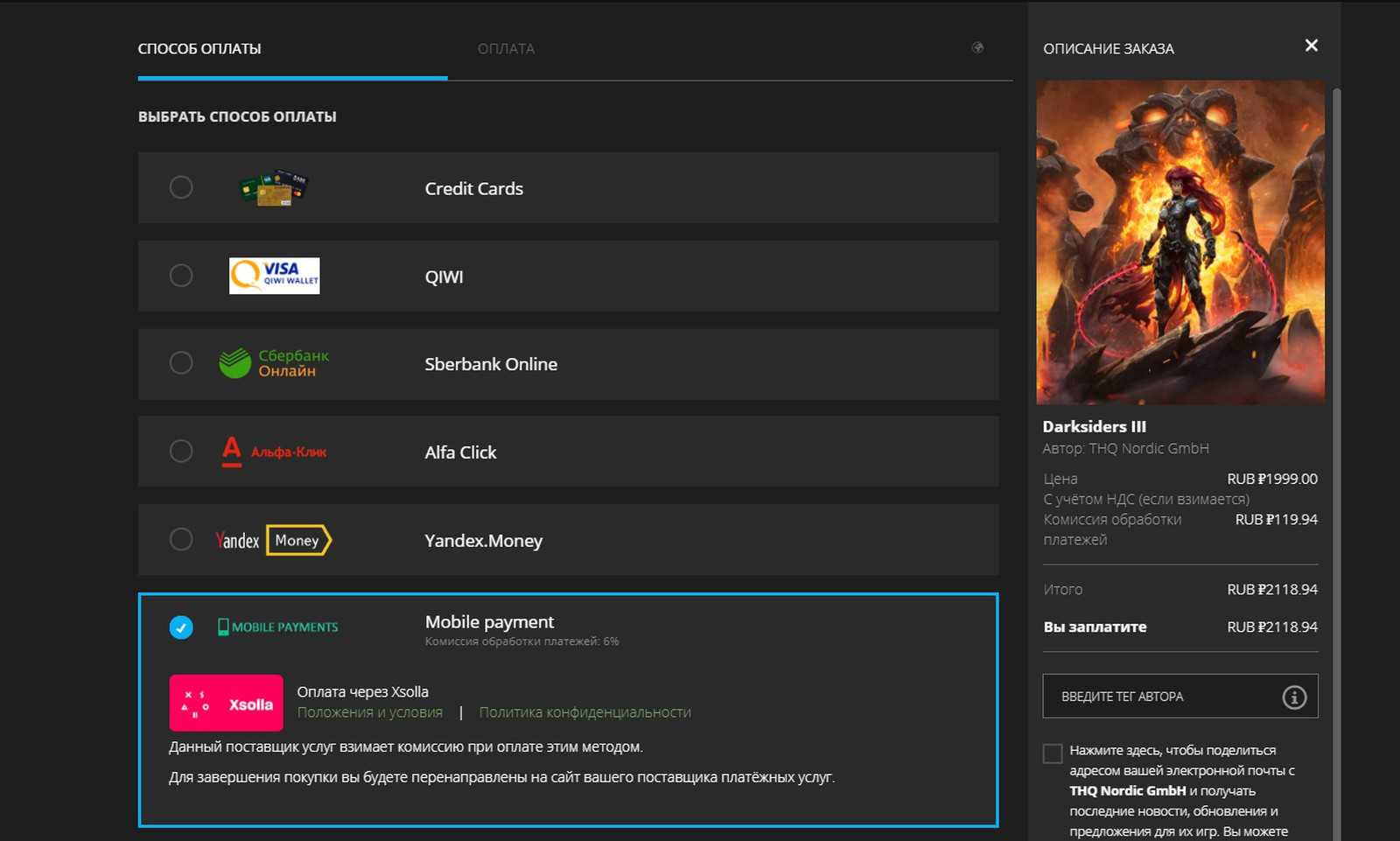
Task: Click the info icon in creator tag field
Action: [1294, 697]
